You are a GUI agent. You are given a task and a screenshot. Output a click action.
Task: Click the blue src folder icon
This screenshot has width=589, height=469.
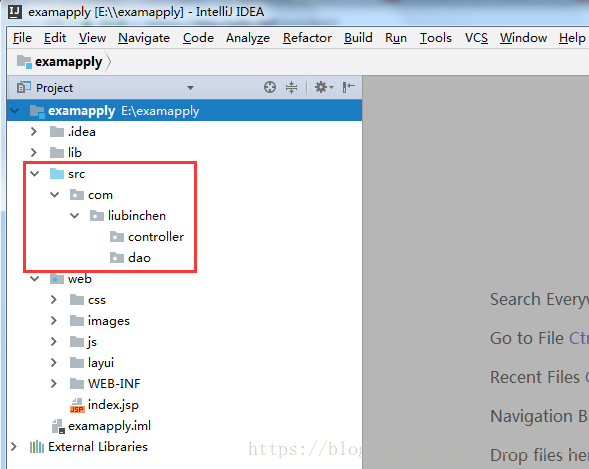pyautogui.click(x=57, y=173)
